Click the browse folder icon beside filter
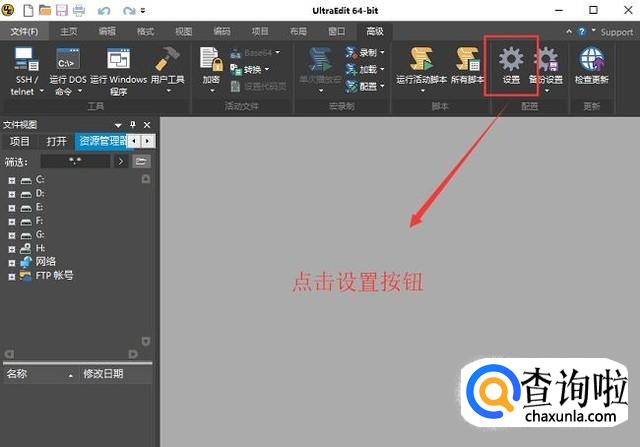 tap(141, 161)
